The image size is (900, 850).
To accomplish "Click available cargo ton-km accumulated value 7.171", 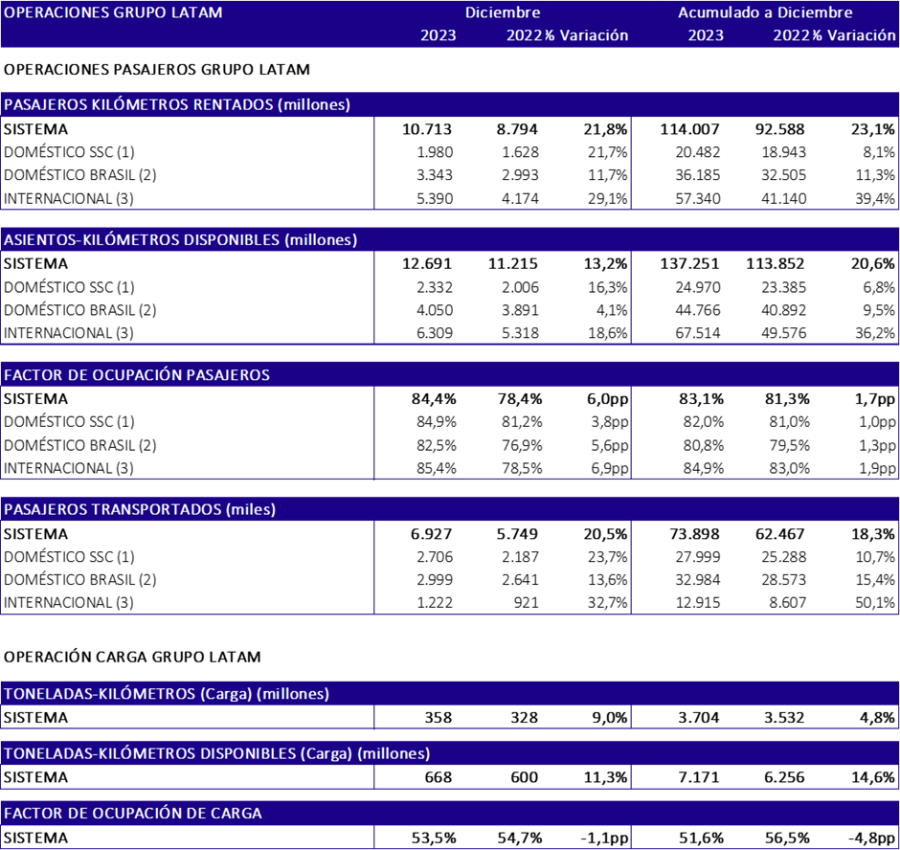I will (x=699, y=778).
